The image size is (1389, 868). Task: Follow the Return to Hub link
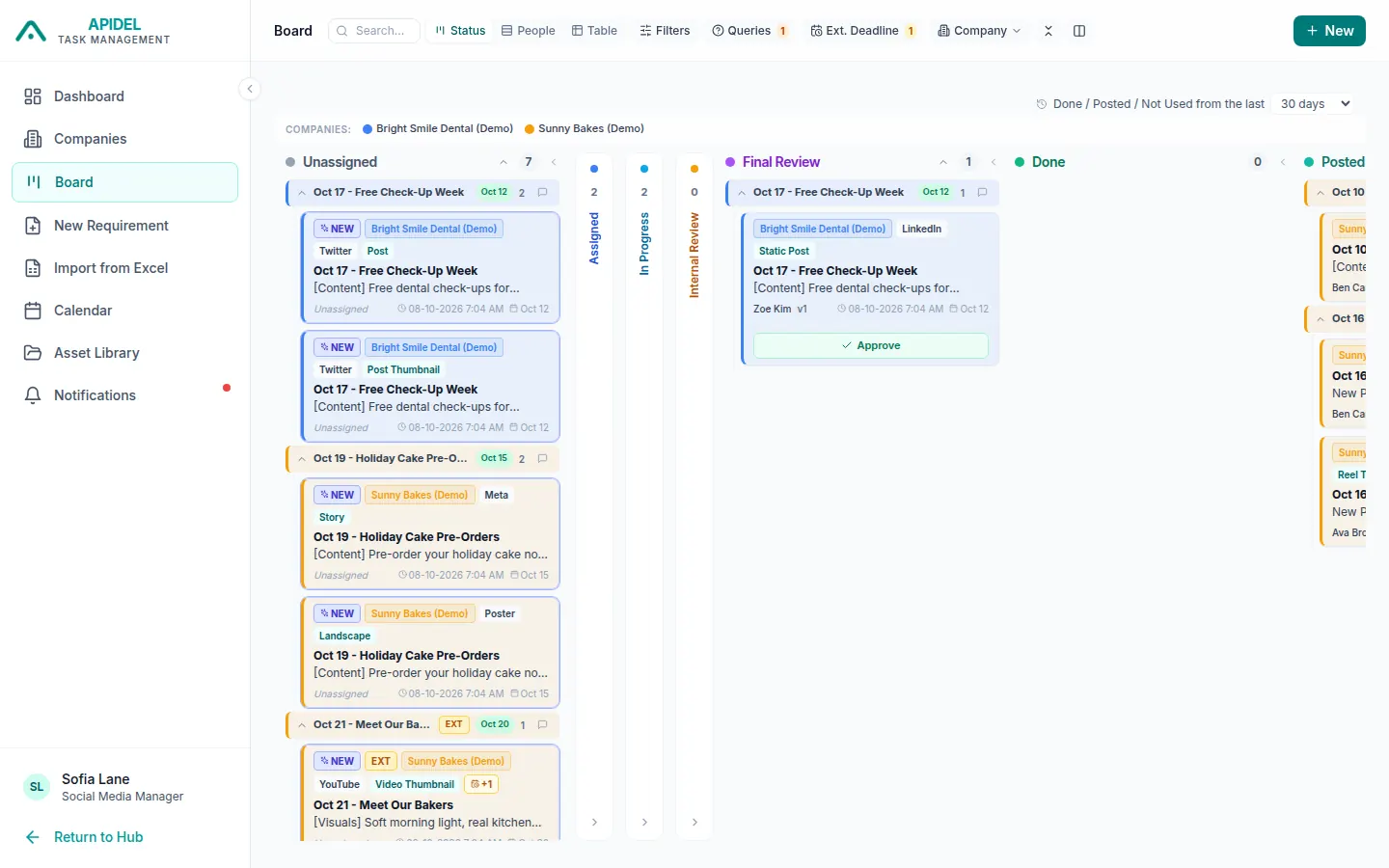[85, 837]
